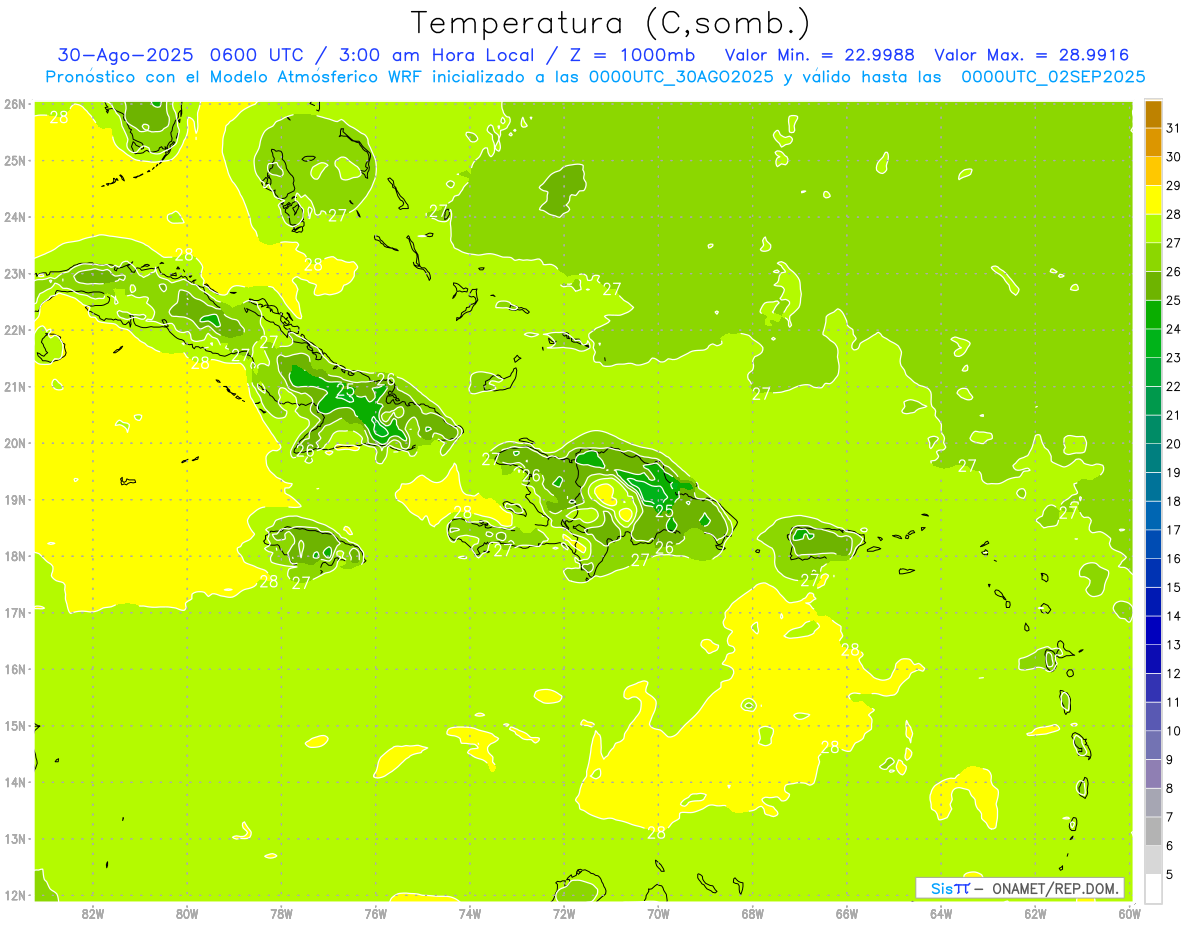
Task: Click the '12' label on the color scale
Action: pos(1174,674)
